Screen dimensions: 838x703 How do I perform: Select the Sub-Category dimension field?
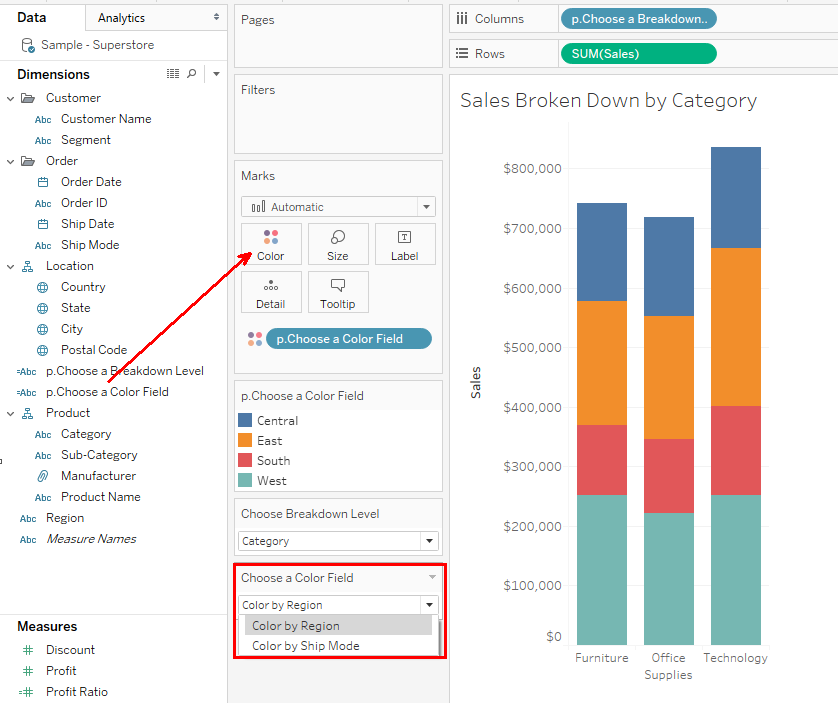point(99,455)
